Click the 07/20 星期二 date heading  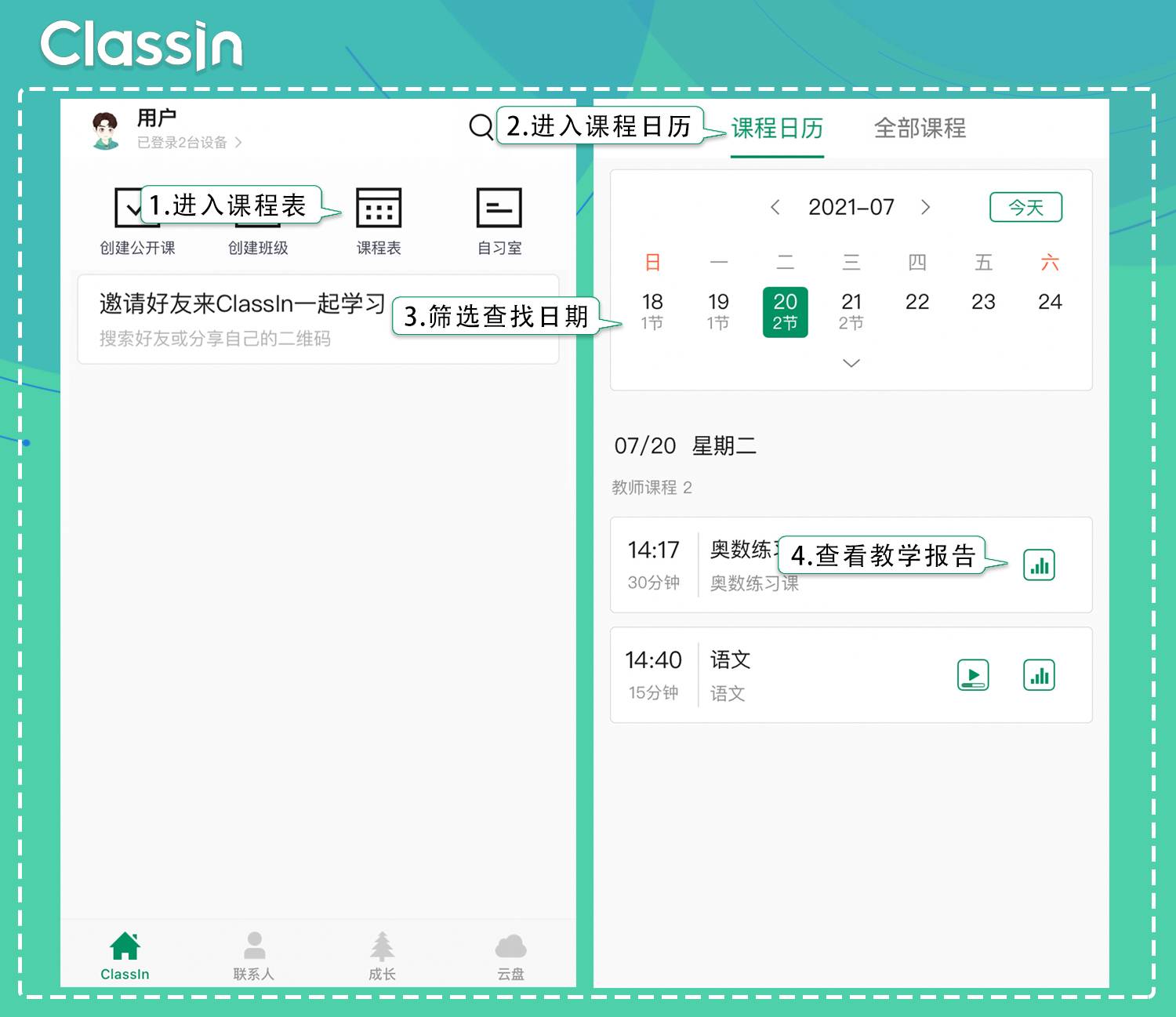click(685, 446)
